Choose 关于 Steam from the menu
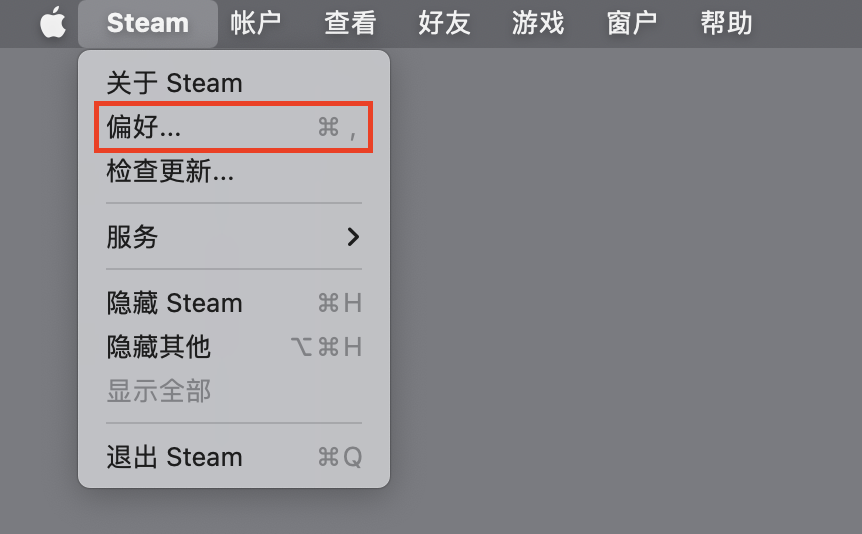Image resolution: width=862 pixels, height=534 pixels. [174, 83]
